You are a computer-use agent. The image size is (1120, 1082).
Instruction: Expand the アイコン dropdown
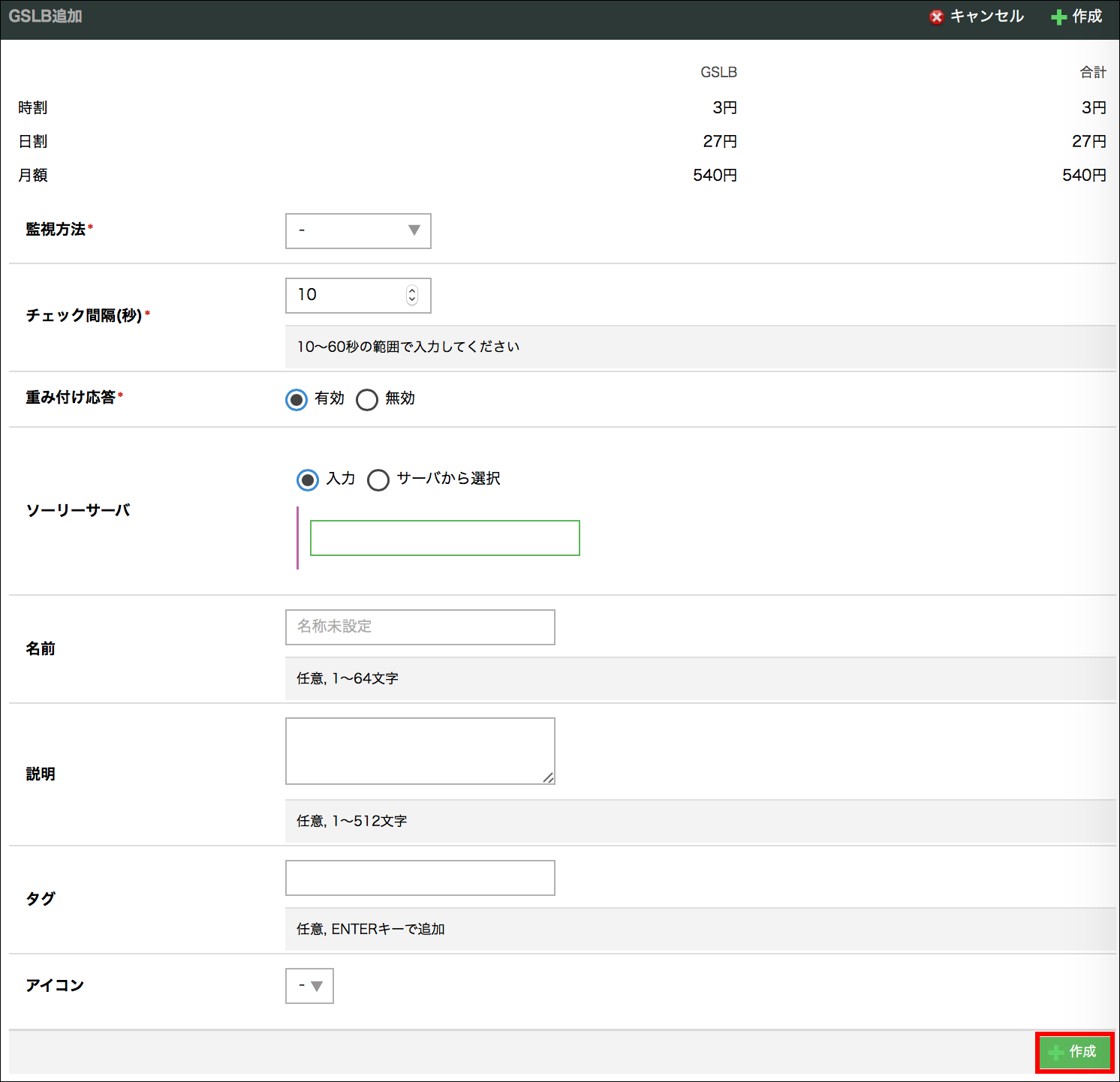click(x=309, y=986)
